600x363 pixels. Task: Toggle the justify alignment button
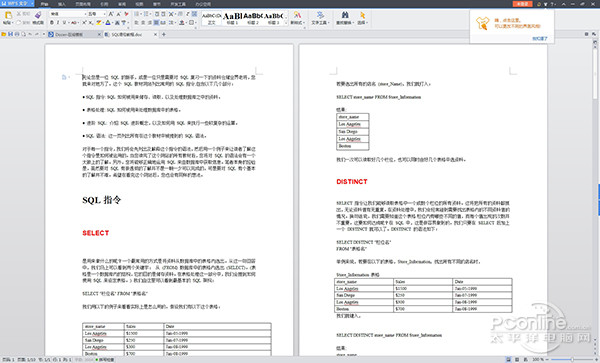[156, 23]
